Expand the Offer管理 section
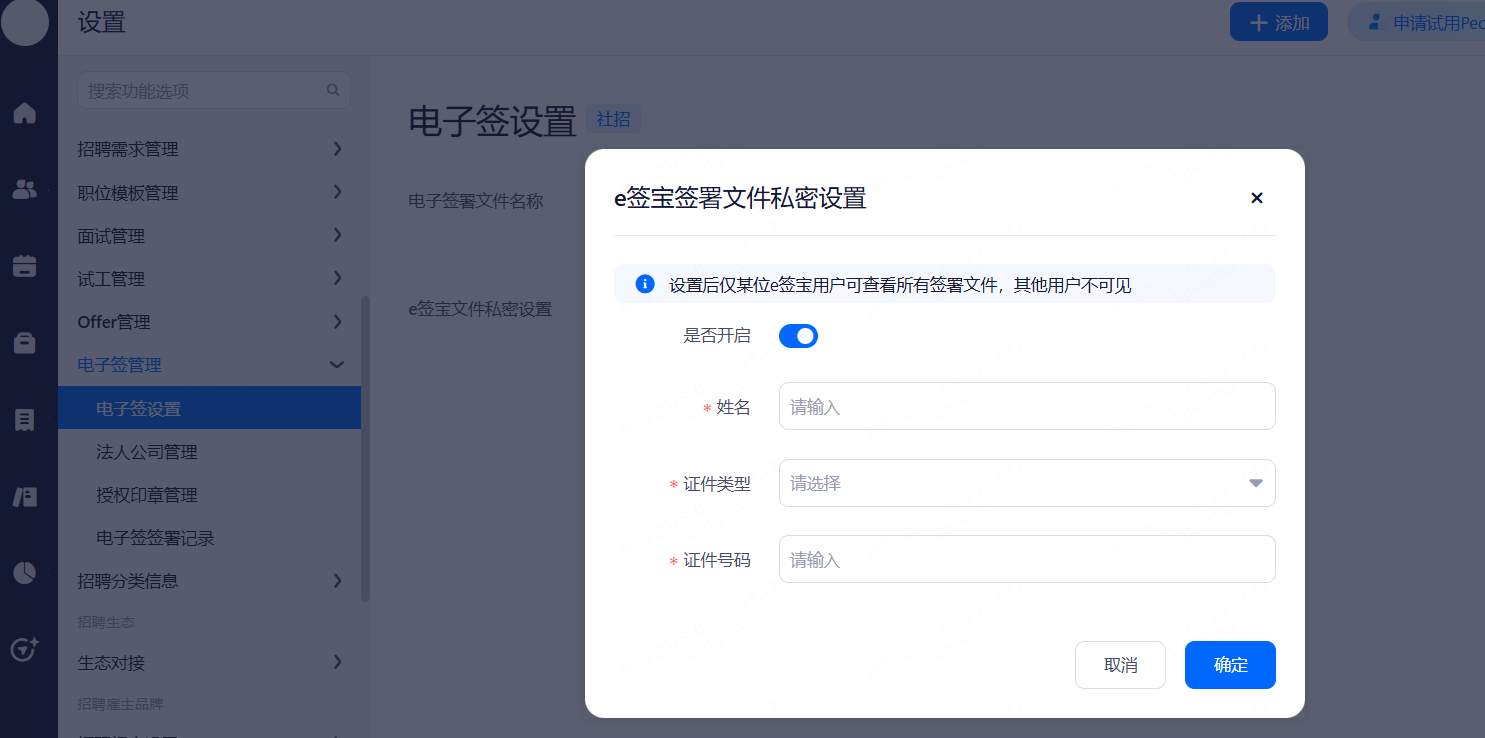 pos(337,322)
